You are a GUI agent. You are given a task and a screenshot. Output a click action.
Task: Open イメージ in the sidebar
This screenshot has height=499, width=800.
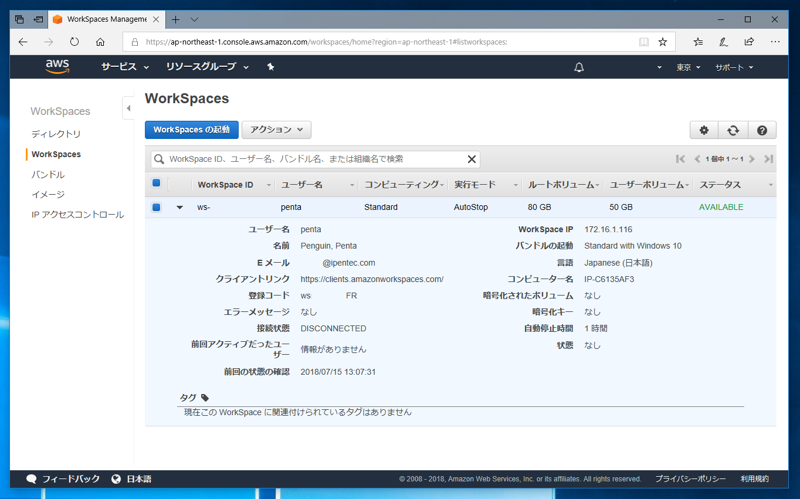click(x=48, y=194)
